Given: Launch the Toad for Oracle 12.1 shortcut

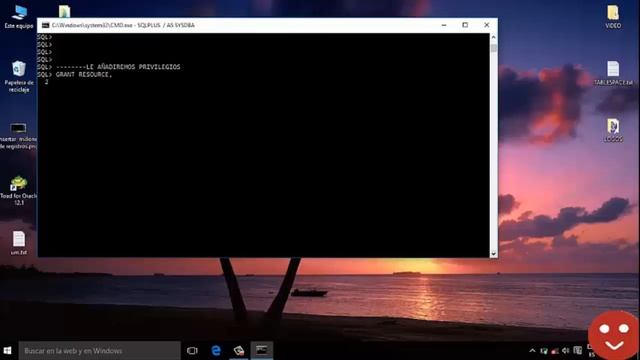Looking at the screenshot, I should (18, 190).
